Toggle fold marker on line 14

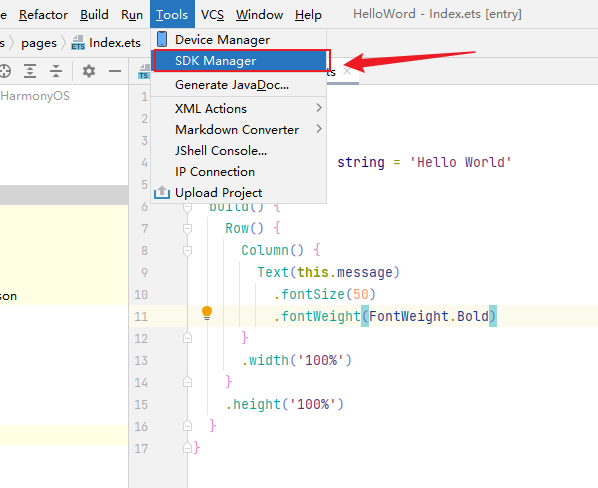[x=187, y=382]
